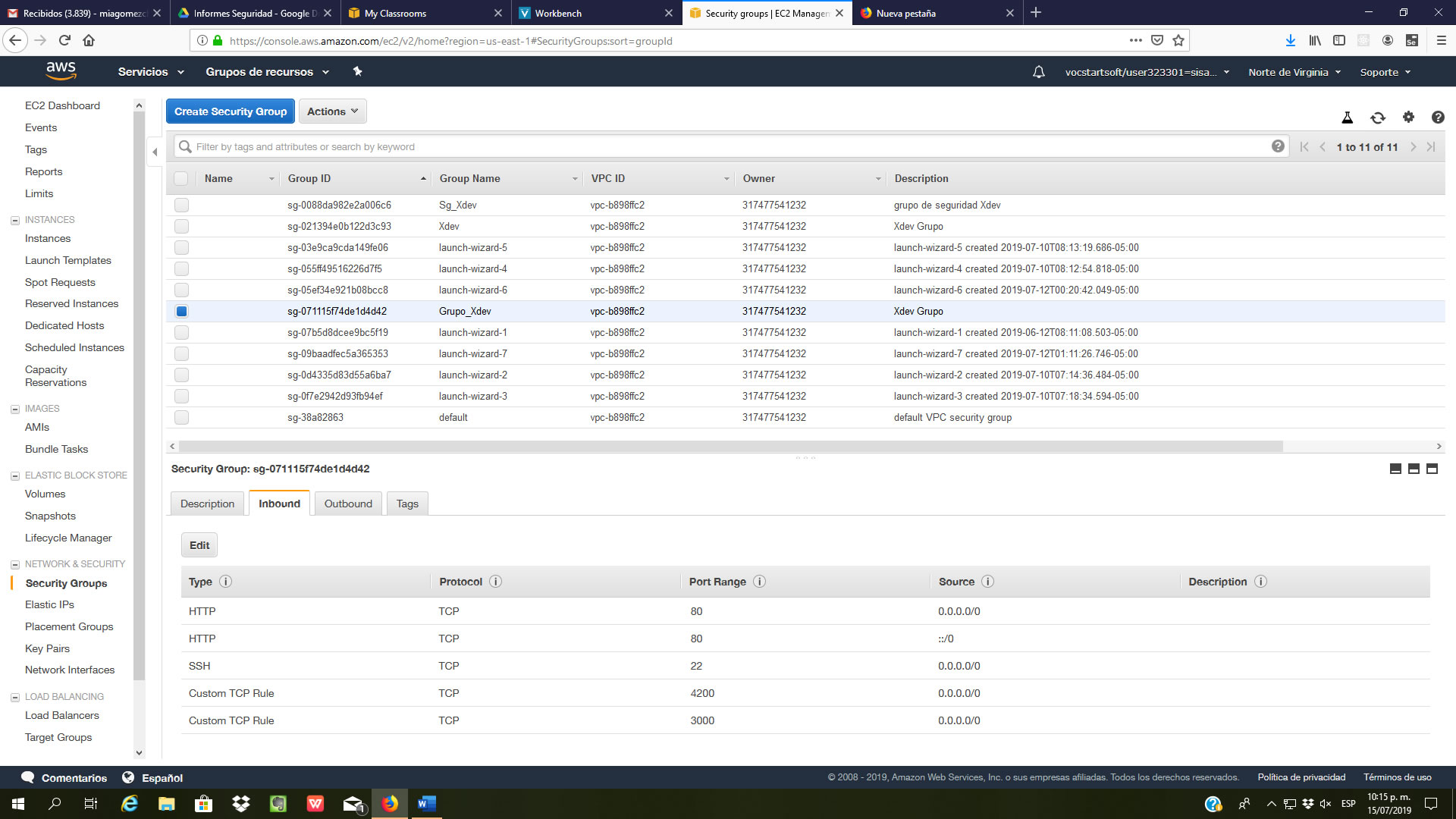Image resolution: width=1456 pixels, height=819 pixels.
Task: Click the AWS logo home icon
Action: [61, 71]
